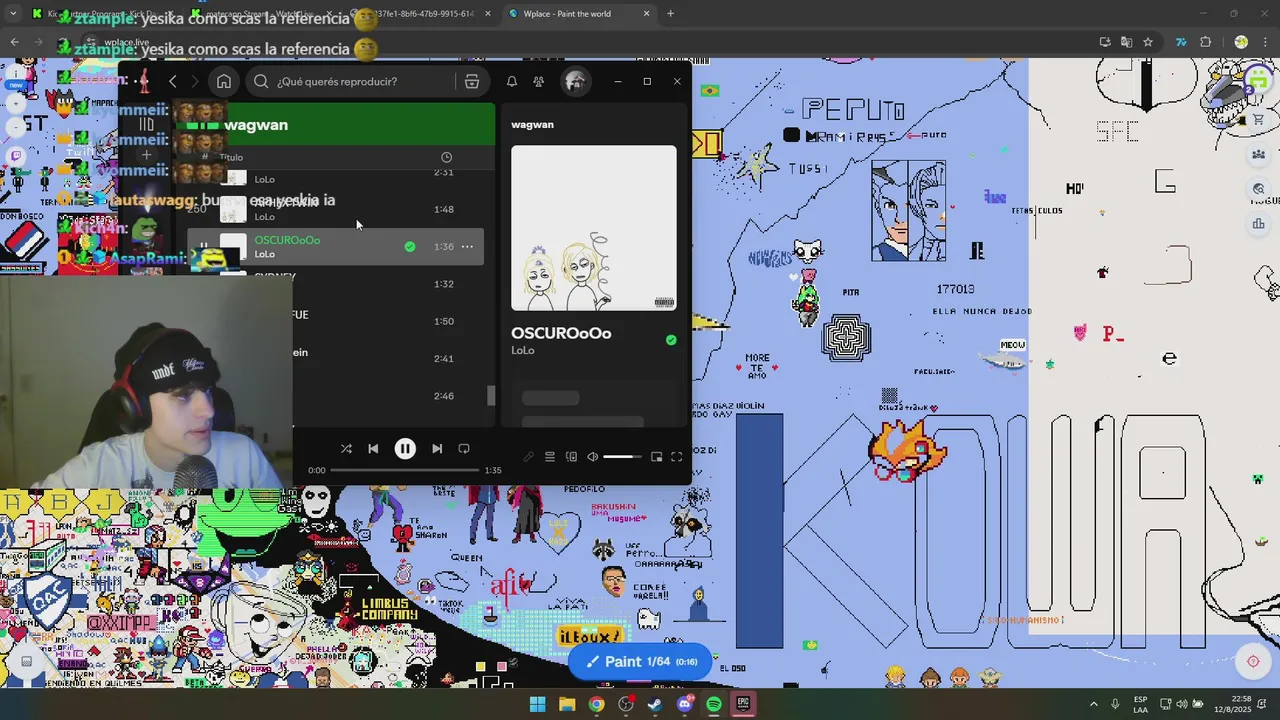Pause via the OSCUROoOo row pause icon
Viewport: 1280px width, 720px height.
(203, 246)
